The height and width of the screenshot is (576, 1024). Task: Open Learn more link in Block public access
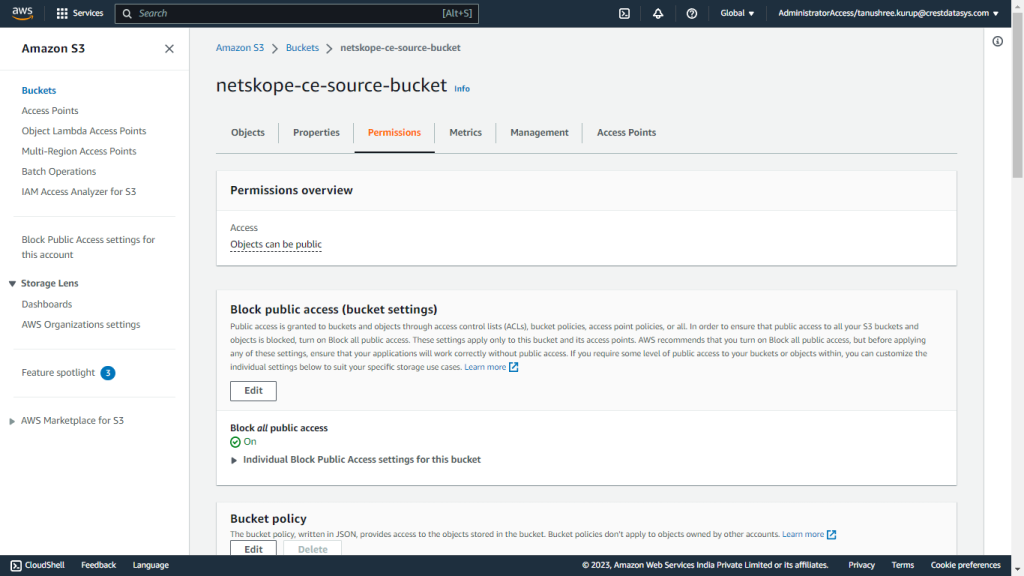point(485,367)
